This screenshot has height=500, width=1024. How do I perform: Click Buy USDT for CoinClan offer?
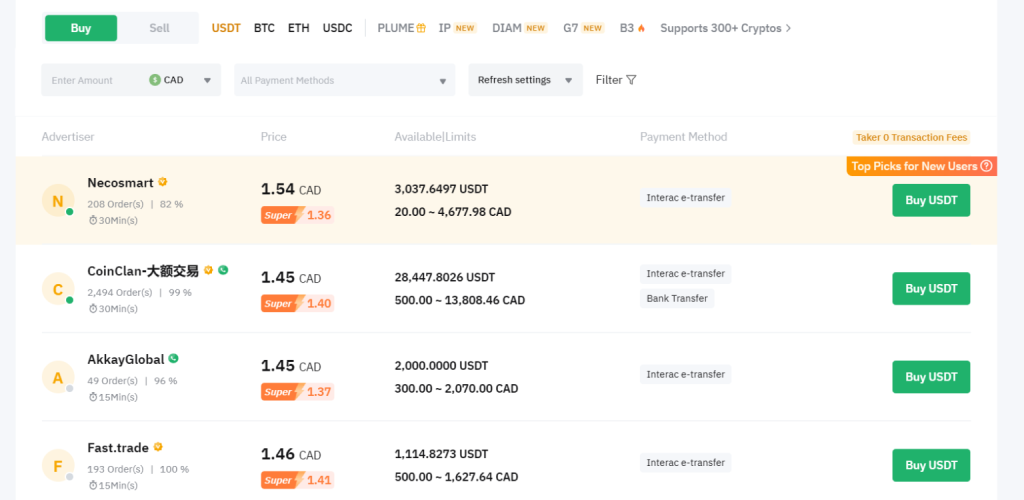click(930, 288)
